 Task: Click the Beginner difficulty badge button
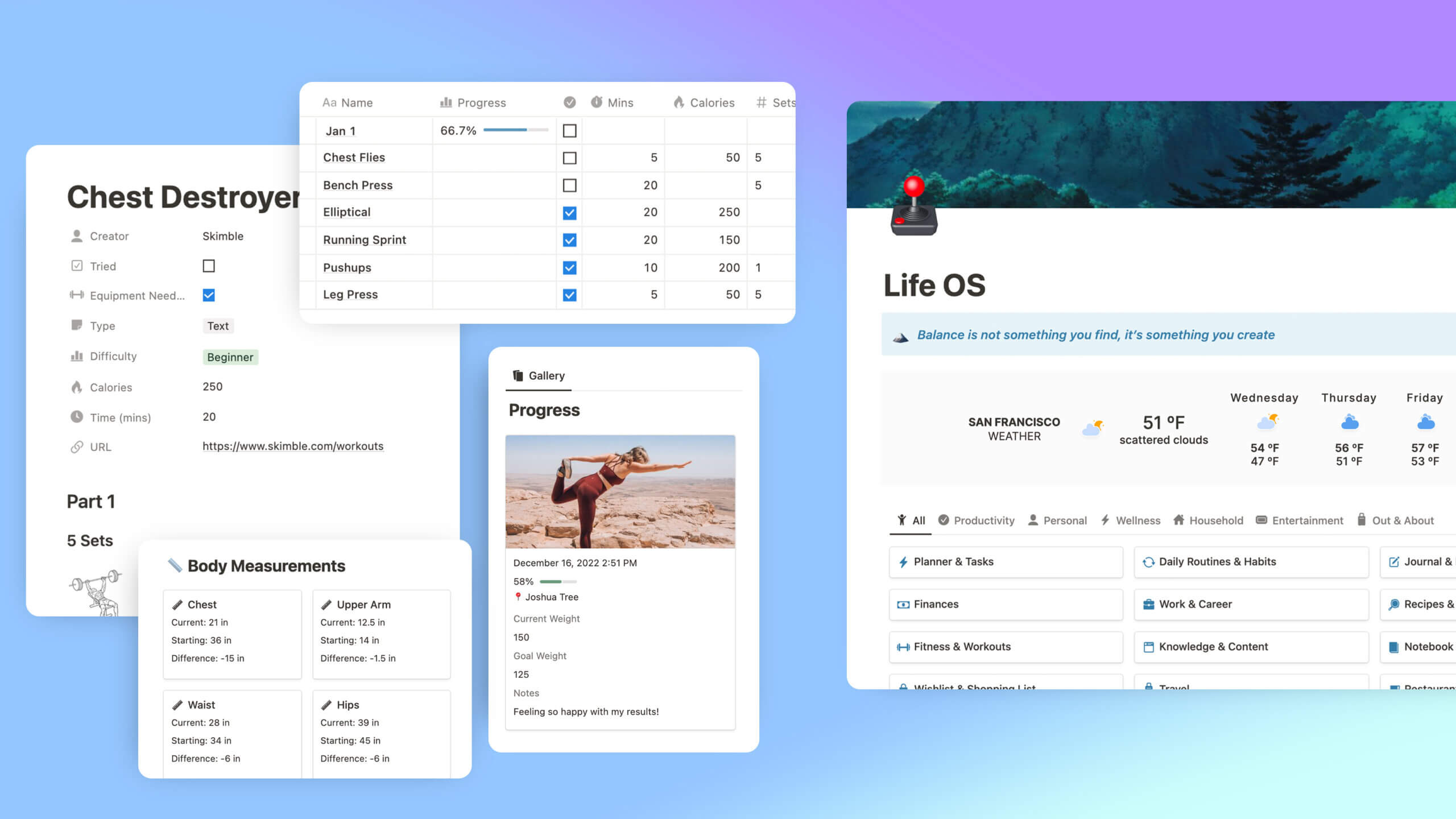tap(229, 356)
